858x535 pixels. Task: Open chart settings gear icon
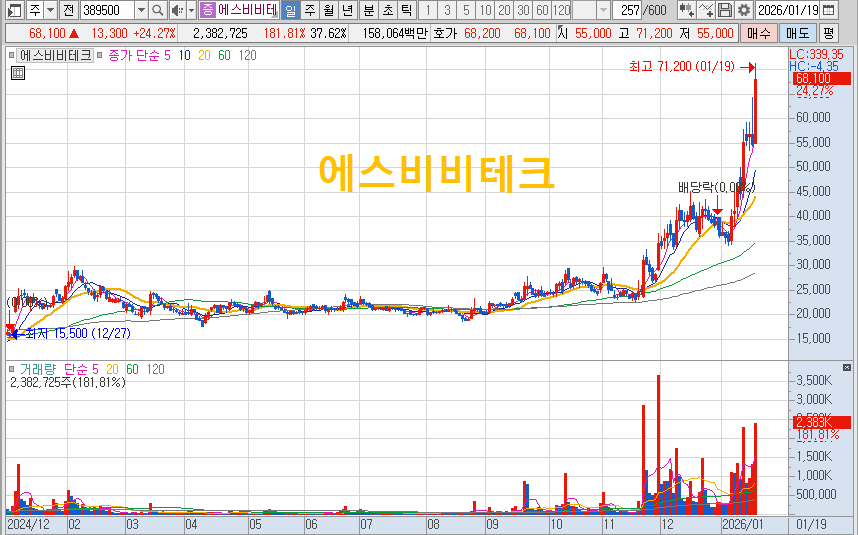tap(743, 10)
